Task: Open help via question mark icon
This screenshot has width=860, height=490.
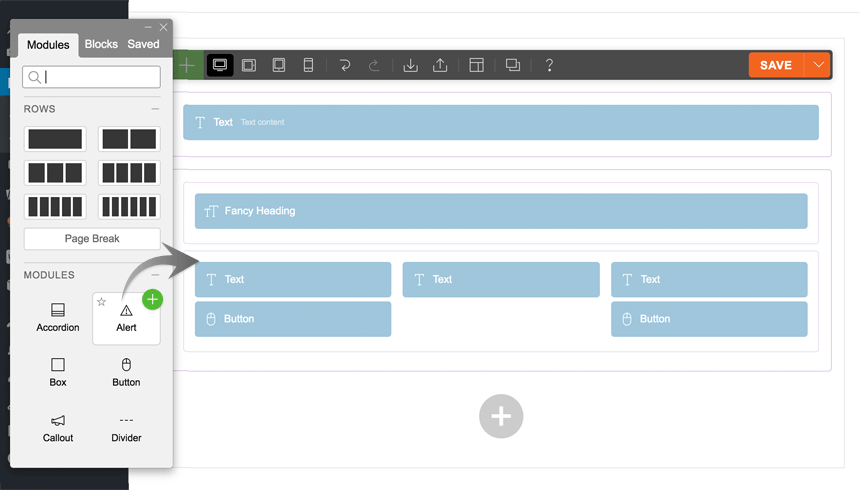Action: point(549,65)
